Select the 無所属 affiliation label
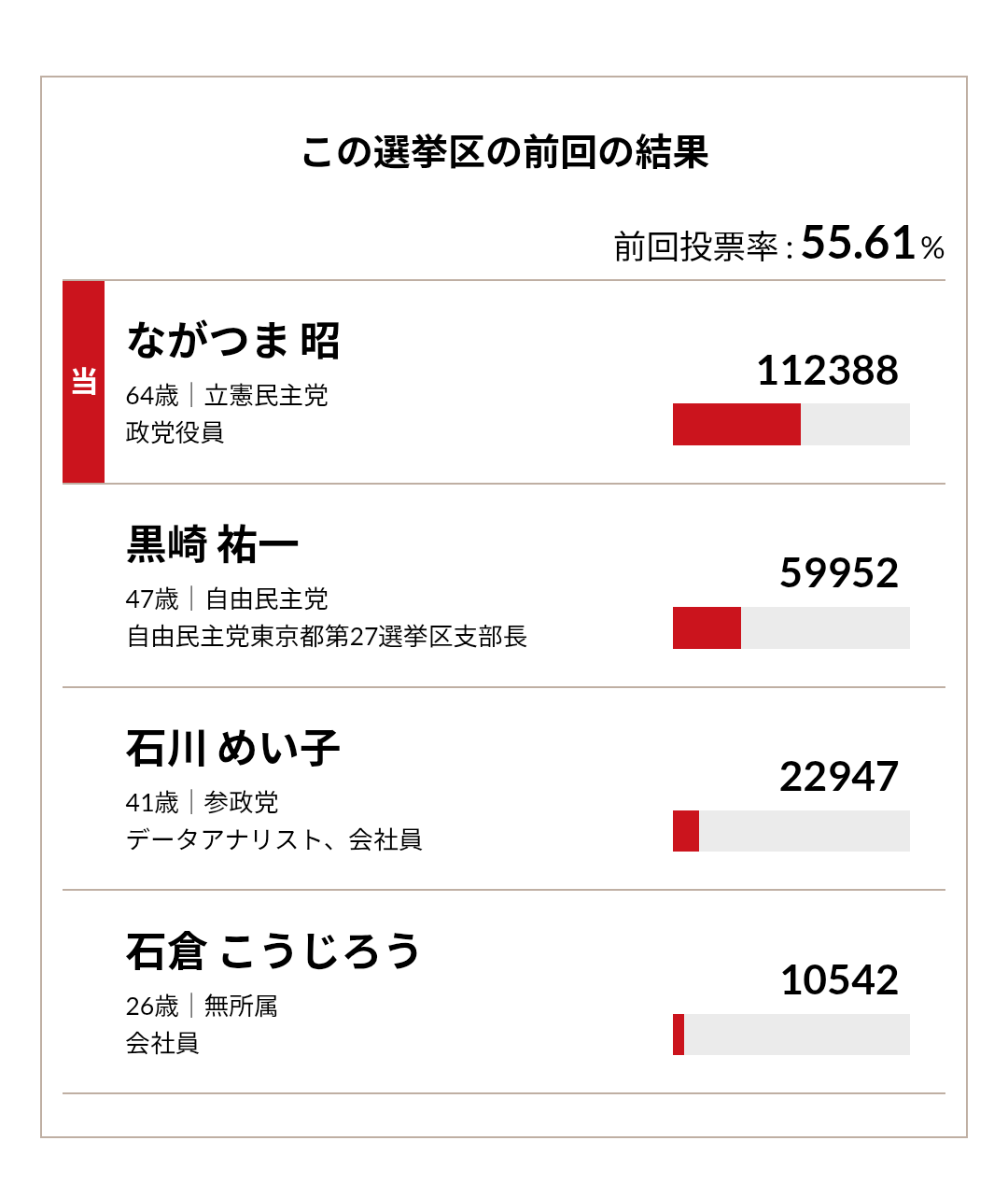The height and width of the screenshot is (1183, 1008). click(241, 1006)
